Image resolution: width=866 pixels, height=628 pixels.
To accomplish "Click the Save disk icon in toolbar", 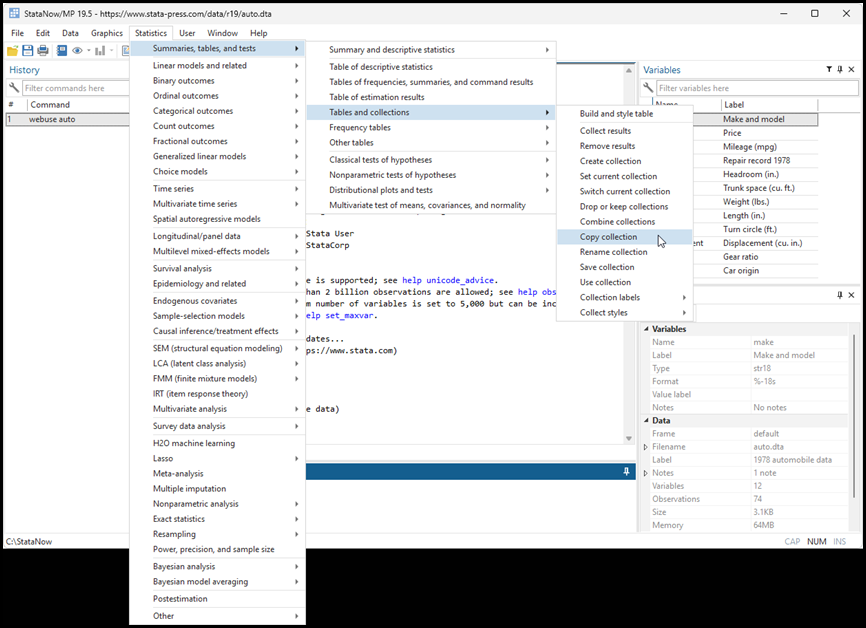I will pos(28,51).
